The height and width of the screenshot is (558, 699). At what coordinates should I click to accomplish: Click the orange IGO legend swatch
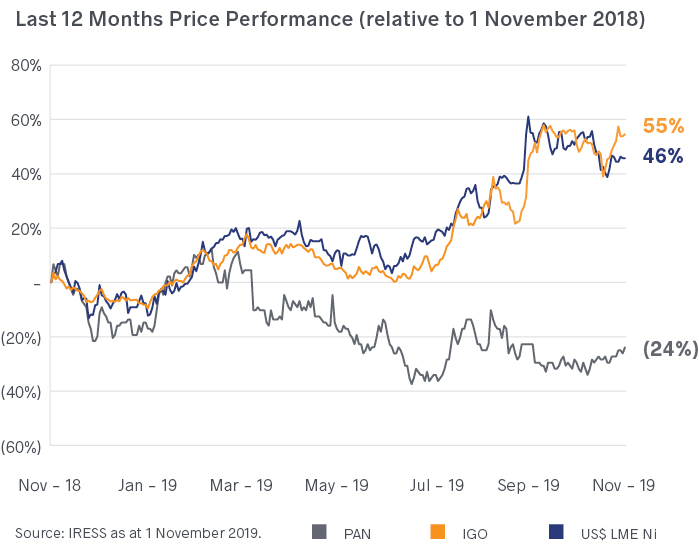[x=437, y=532]
